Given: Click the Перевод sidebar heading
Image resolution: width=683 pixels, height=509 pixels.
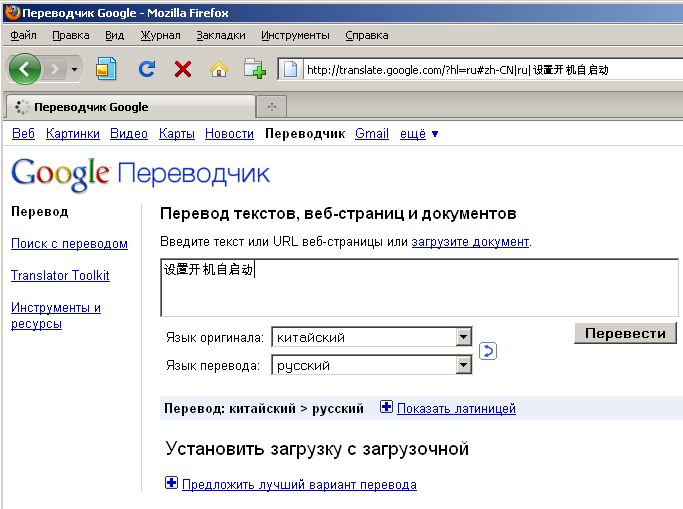Looking at the screenshot, I should click(x=40, y=212).
